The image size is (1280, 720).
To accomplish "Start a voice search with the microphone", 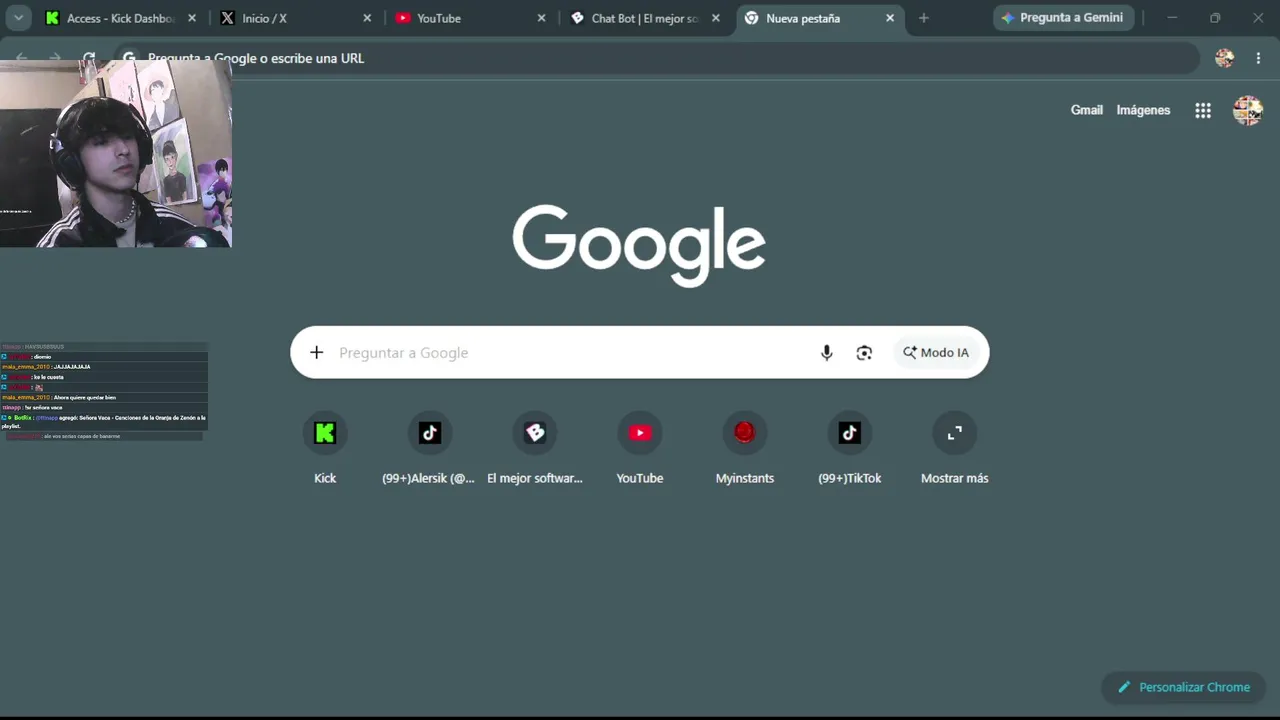I will (827, 353).
